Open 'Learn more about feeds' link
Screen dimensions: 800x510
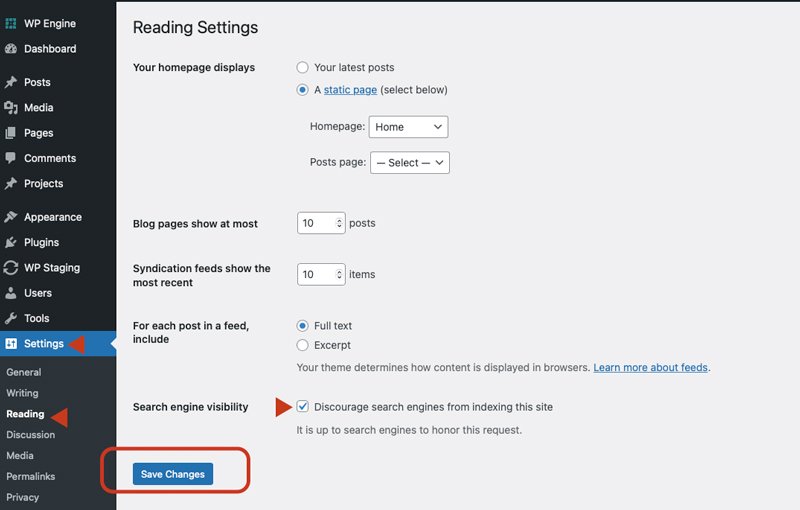651,368
